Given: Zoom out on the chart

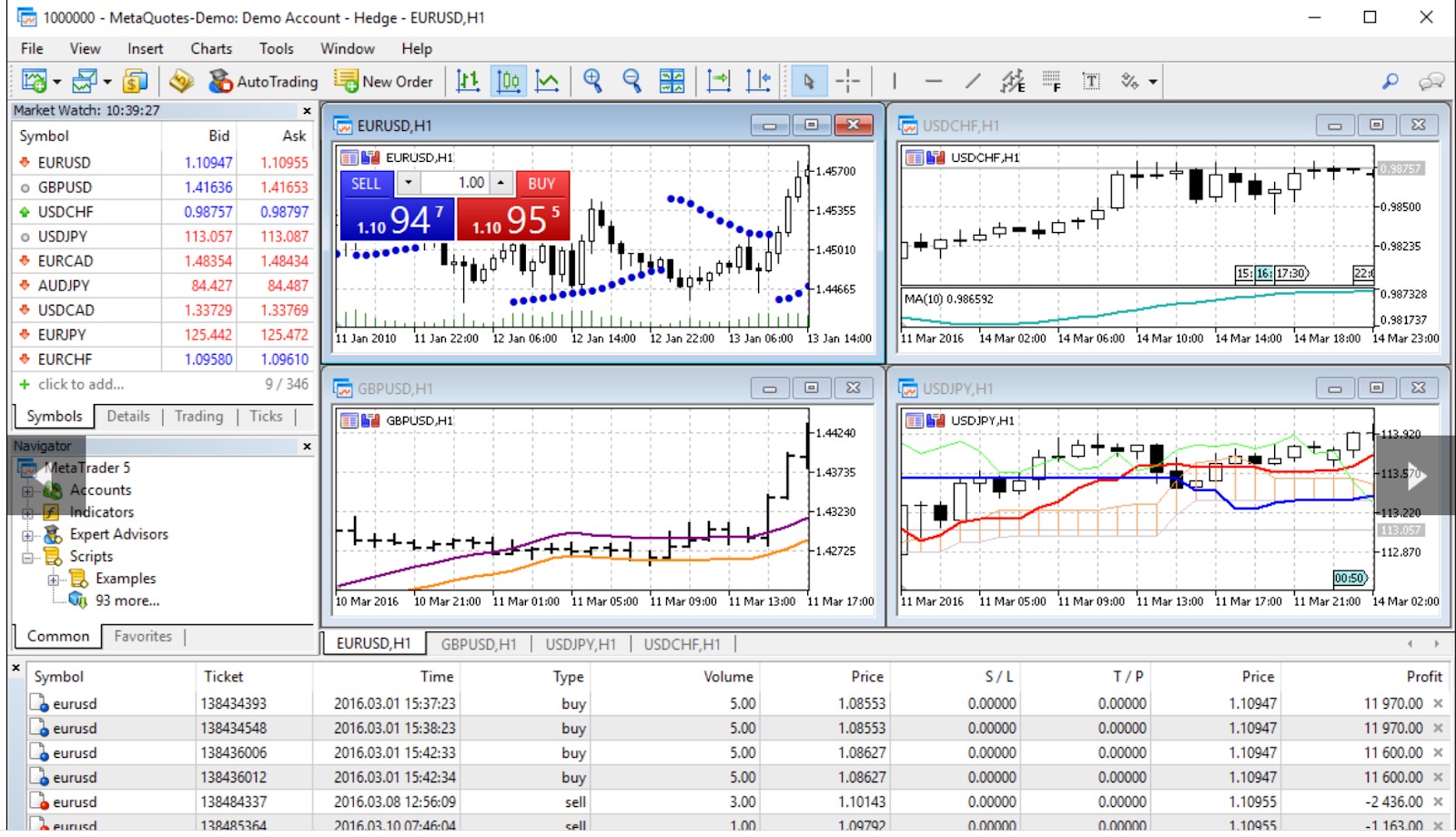Looking at the screenshot, I should click(x=632, y=81).
